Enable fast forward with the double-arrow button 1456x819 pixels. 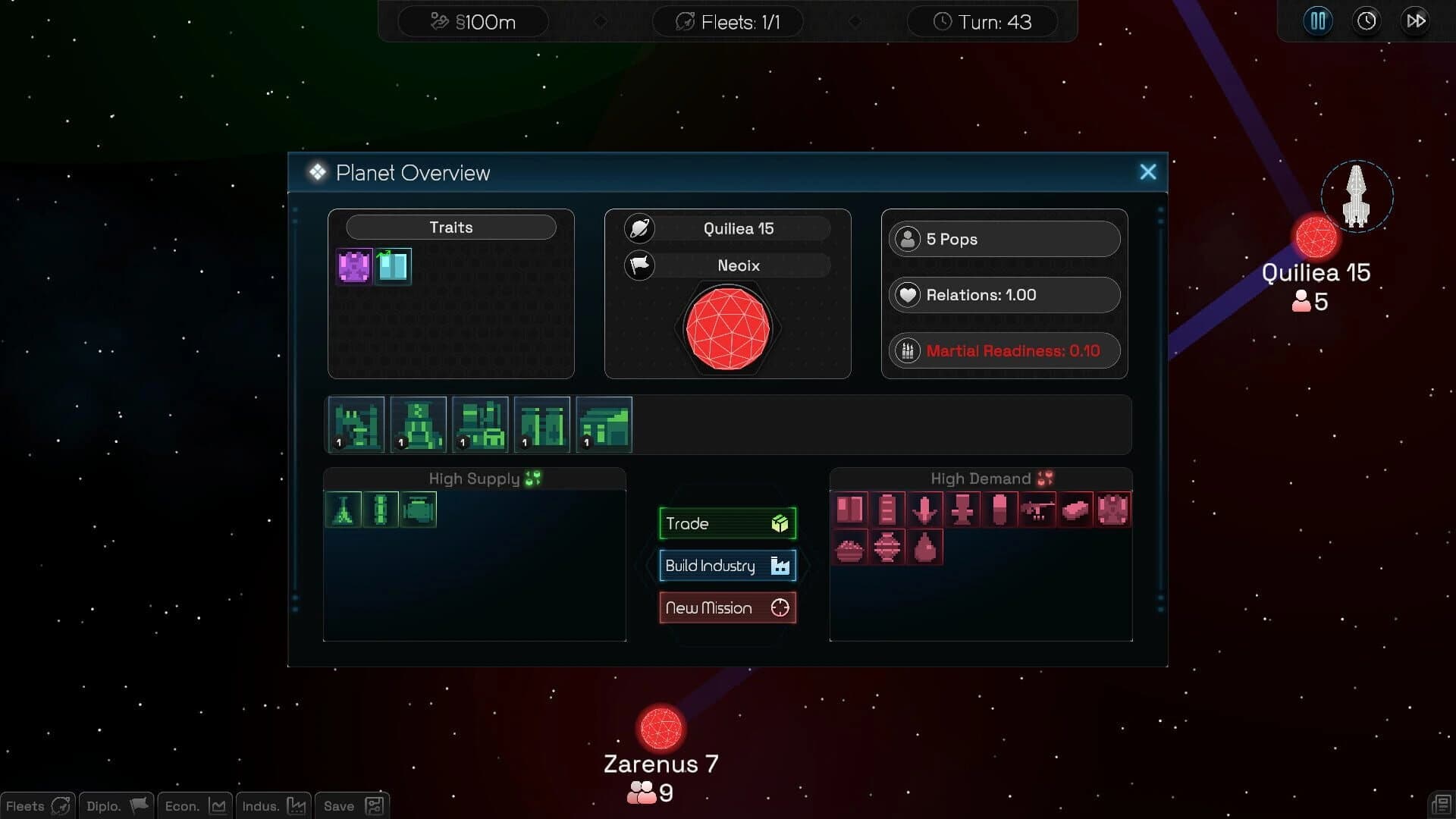coord(1415,20)
